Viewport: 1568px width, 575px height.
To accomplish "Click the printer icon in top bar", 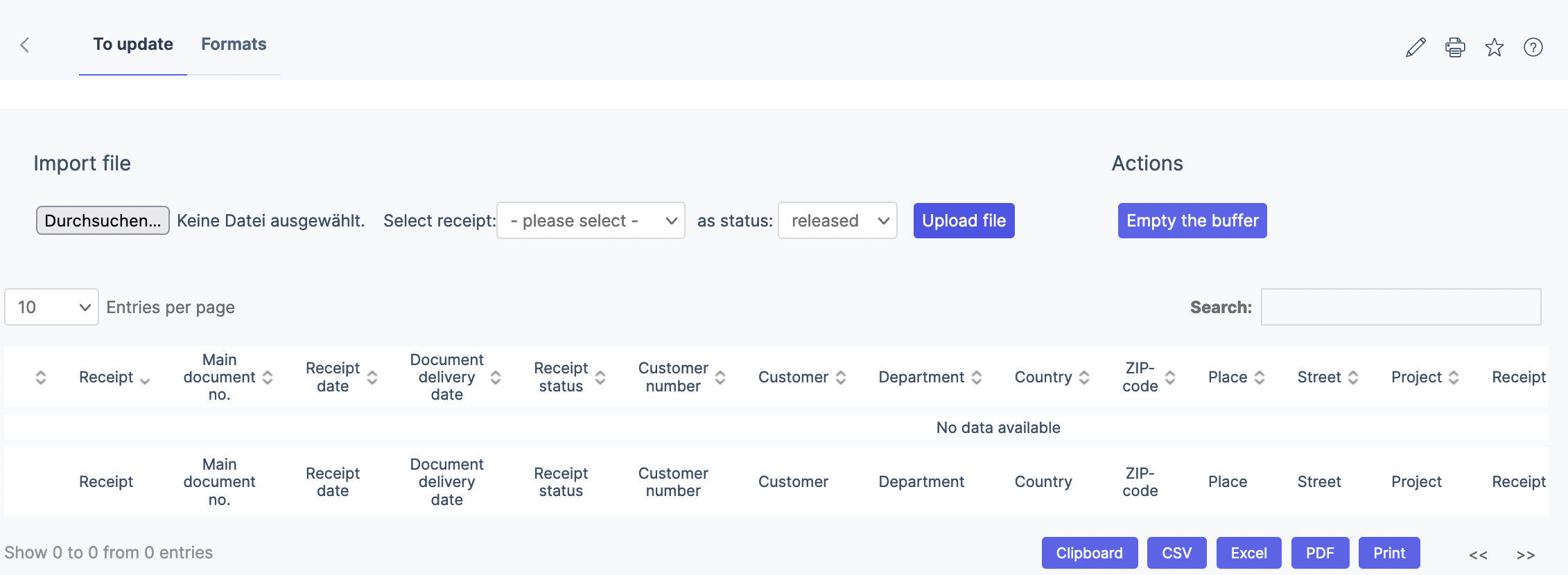I will 1455,47.
